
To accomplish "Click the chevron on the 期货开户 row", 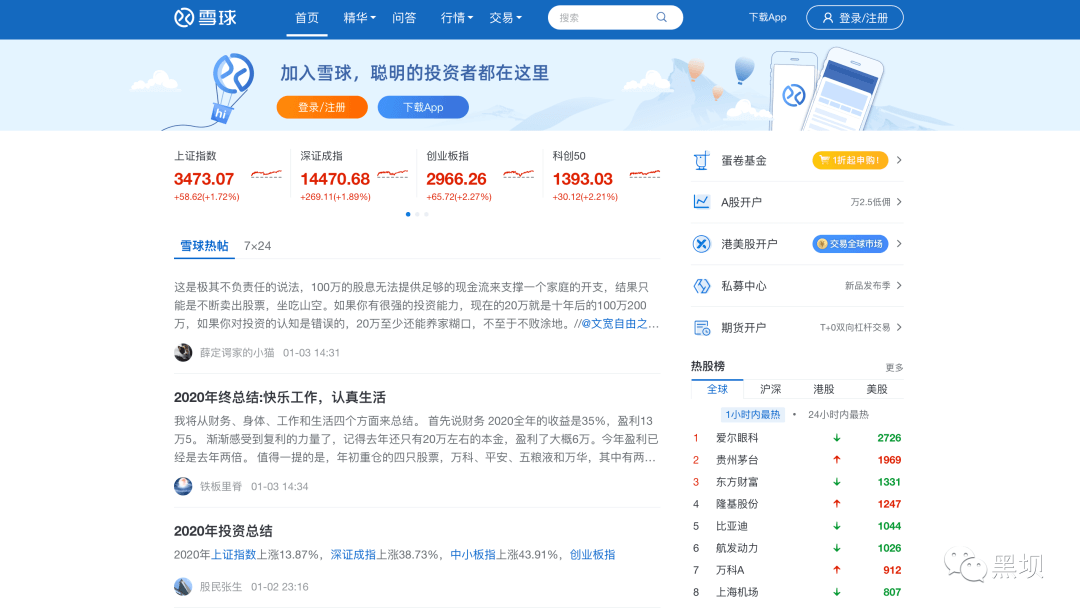I will coord(899,327).
